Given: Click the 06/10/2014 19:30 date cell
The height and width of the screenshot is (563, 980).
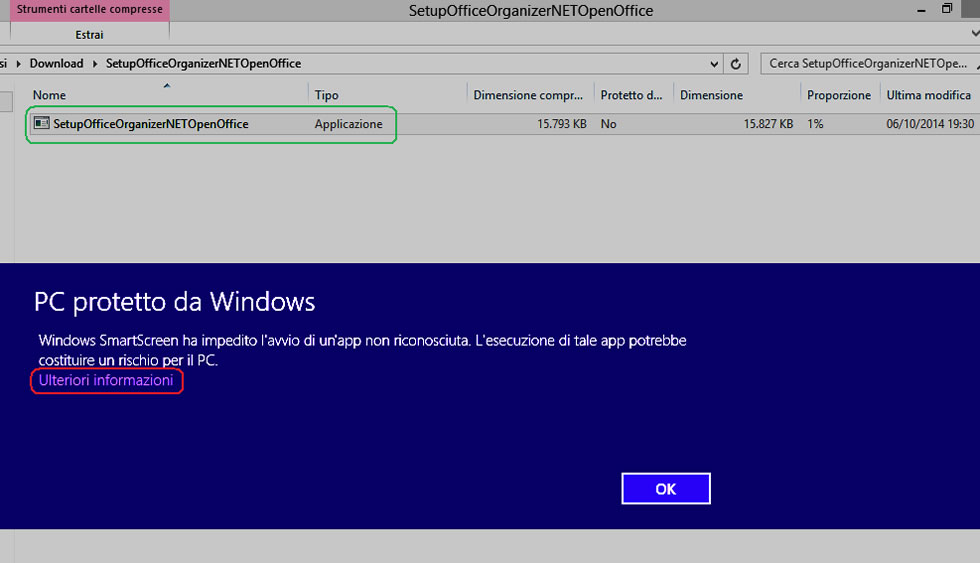Looking at the screenshot, I should pyautogui.click(x=930, y=124).
